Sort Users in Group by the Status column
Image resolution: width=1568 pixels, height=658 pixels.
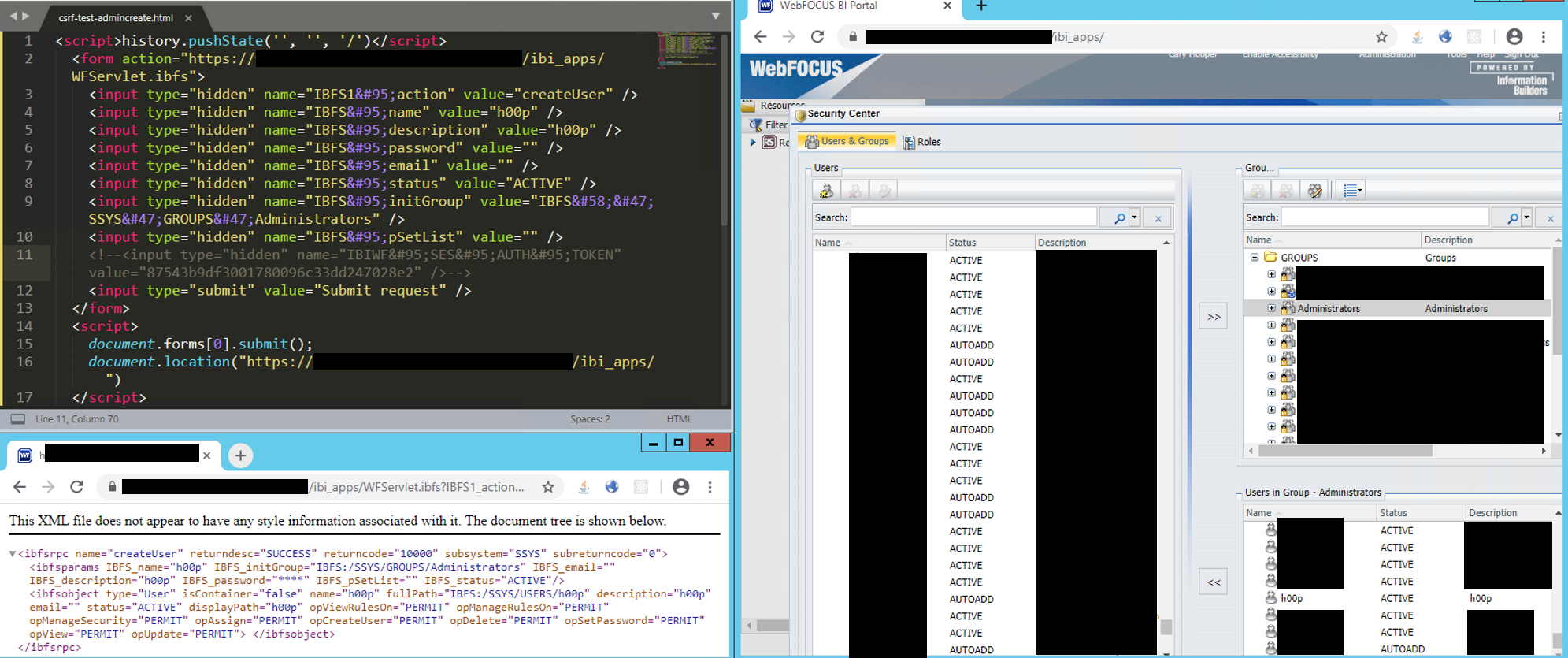tap(1420, 512)
